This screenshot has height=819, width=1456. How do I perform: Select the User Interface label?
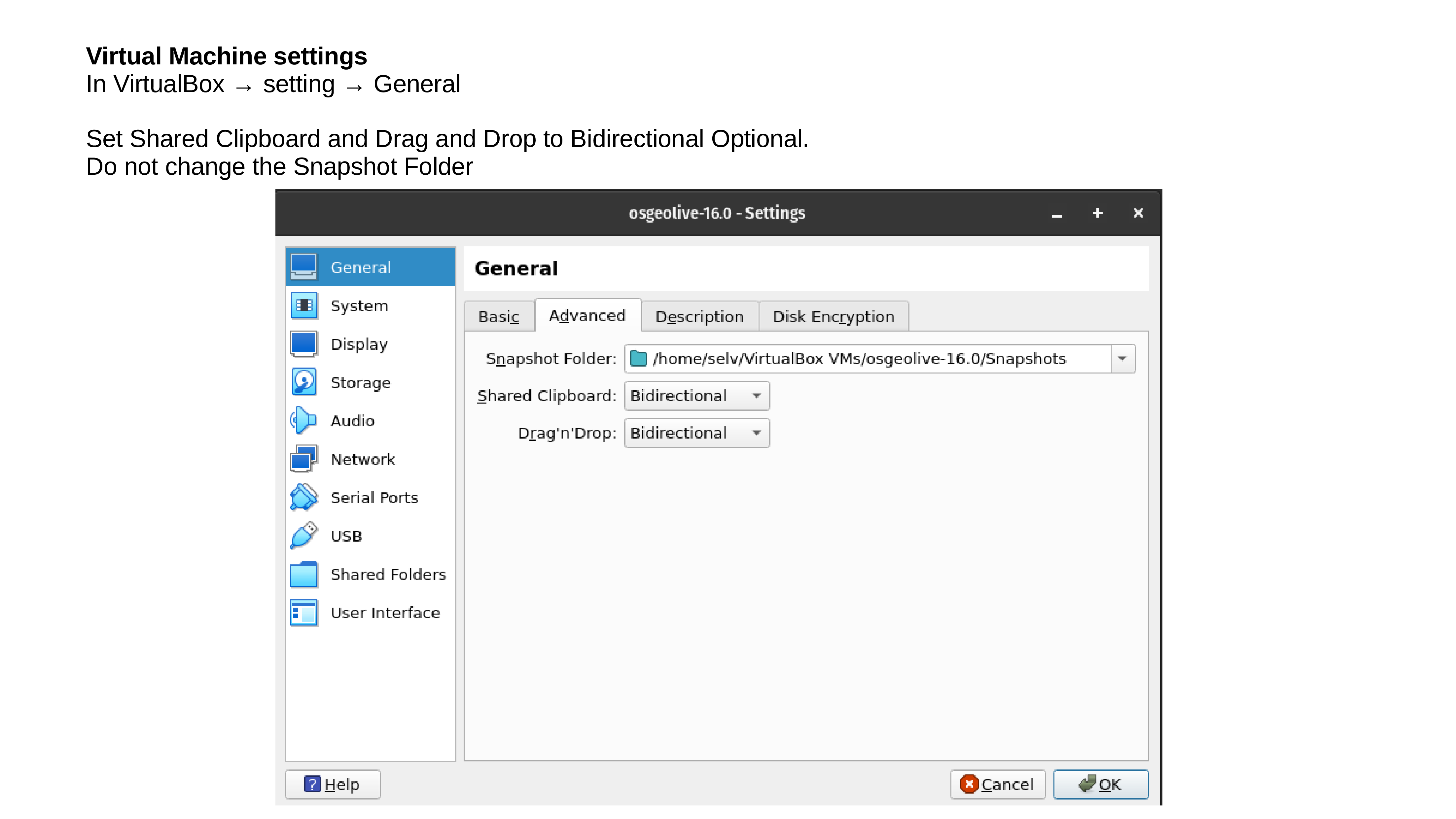(385, 613)
